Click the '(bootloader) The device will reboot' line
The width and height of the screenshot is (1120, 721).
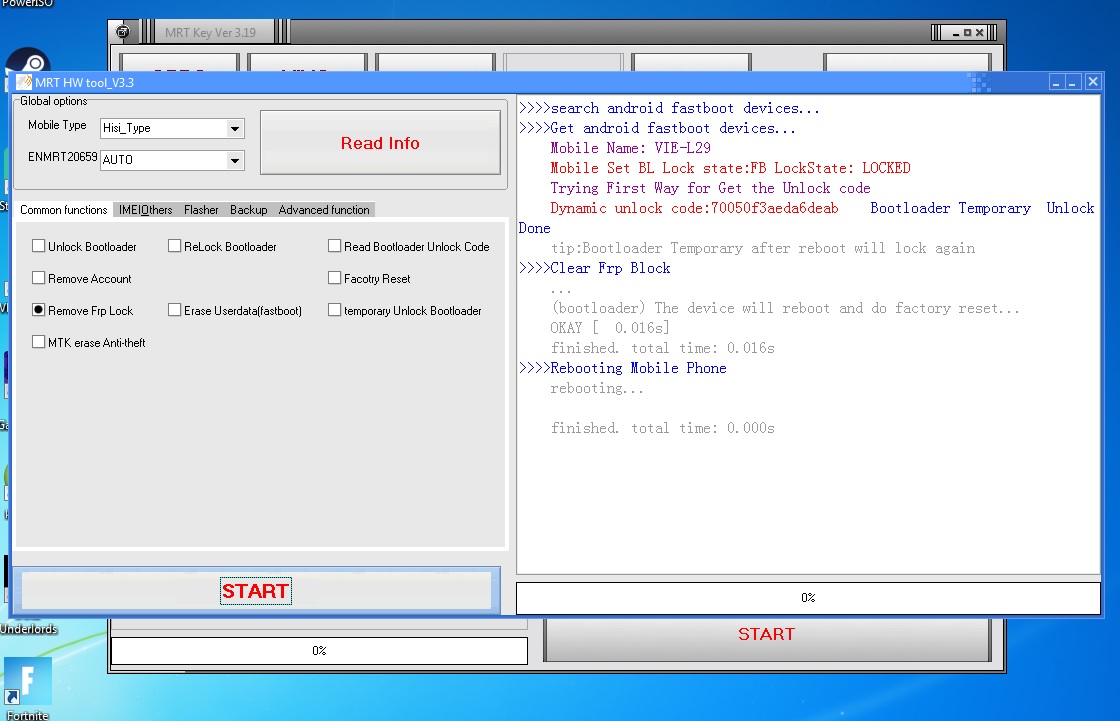point(786,308)
